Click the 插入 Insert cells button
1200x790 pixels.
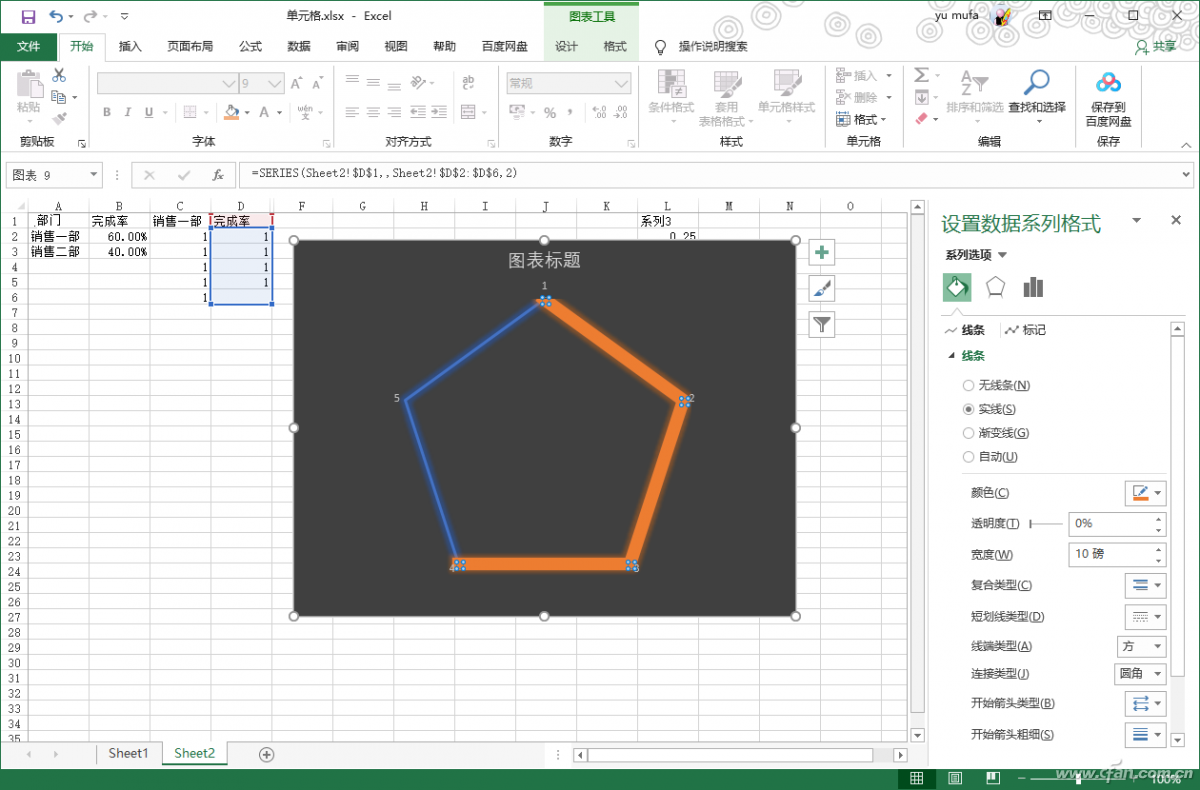coord(861,75)
